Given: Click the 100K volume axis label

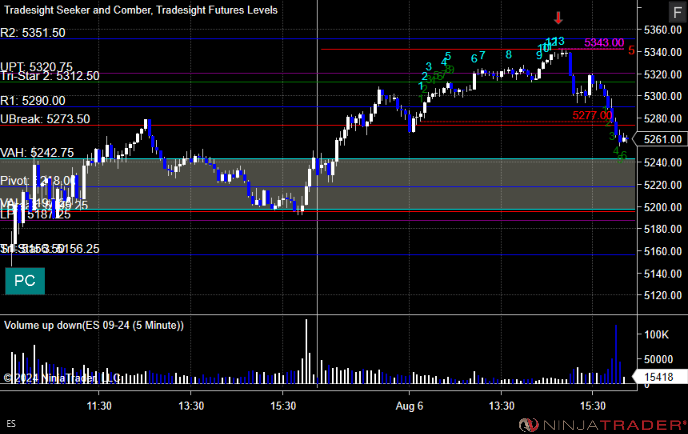Looking at the screenshot, I should coord(656,335).
